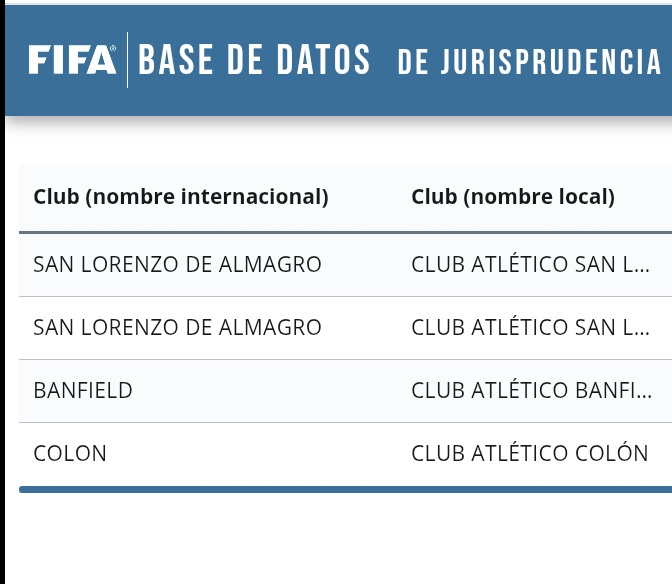Viewport: 672px width, 584px height.
Task: Select the second SAN LORENZO DE ALMAGRO cell
Action: coord(178,328)
